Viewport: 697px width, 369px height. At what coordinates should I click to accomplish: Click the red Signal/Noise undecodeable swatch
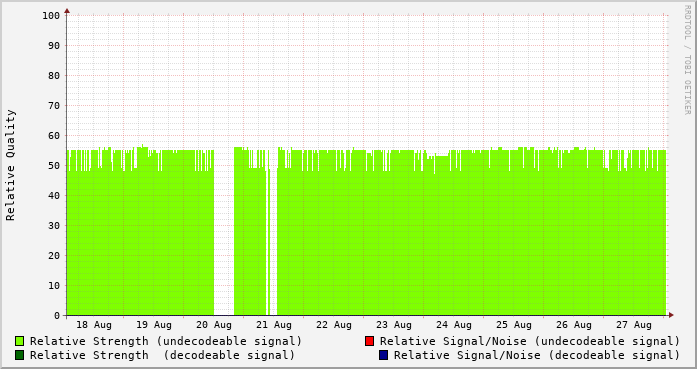click(369, 341)
